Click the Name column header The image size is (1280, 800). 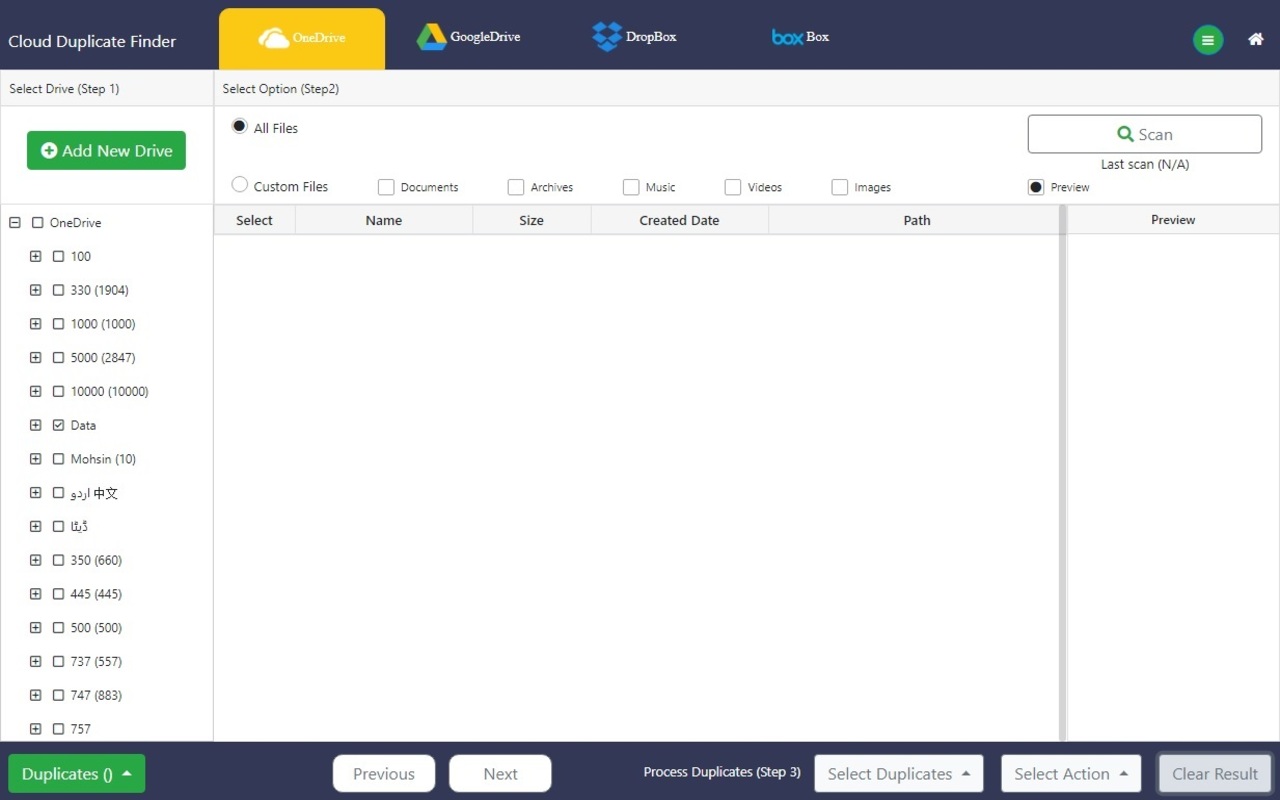383,220
